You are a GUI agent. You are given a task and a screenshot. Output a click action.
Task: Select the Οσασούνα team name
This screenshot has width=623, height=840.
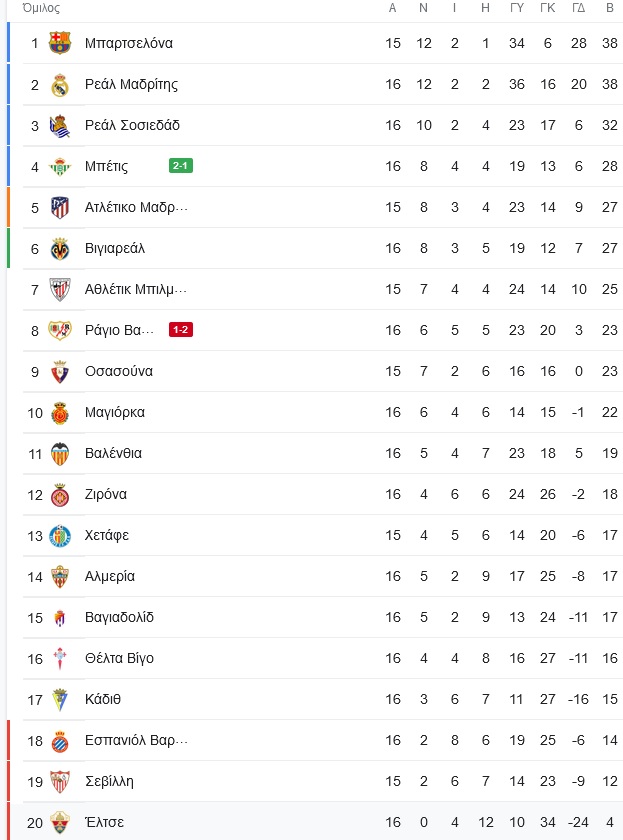click(x=119, y=371)
